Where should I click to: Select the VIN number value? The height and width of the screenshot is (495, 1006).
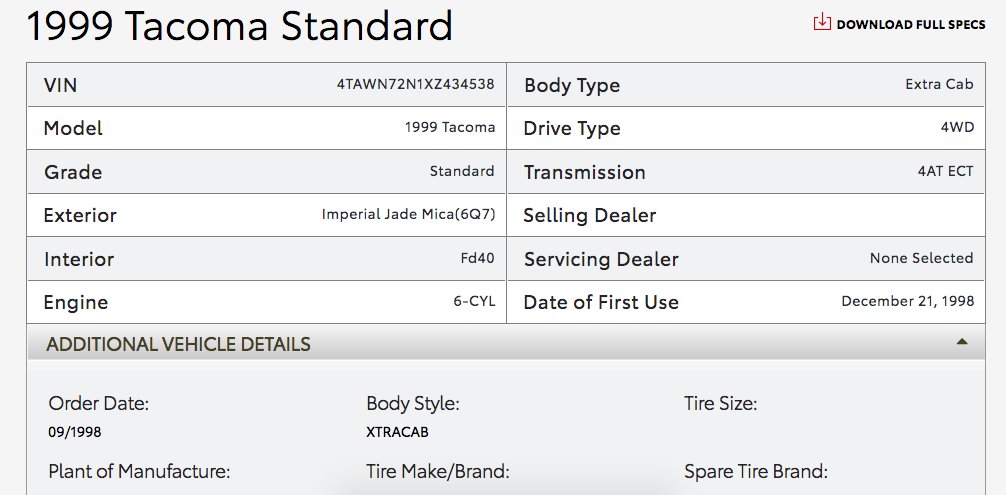coord(416,84)
